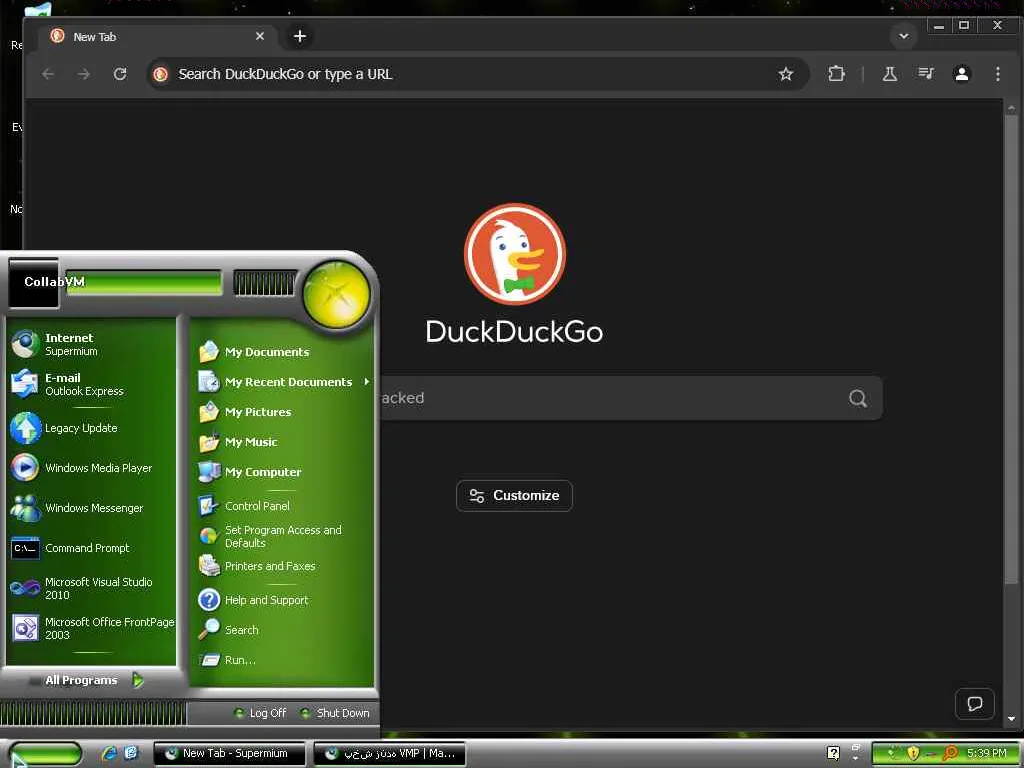
Task: Open Legacy Update from Start menu
Action: pyautogui.click(x=91, y=428)
